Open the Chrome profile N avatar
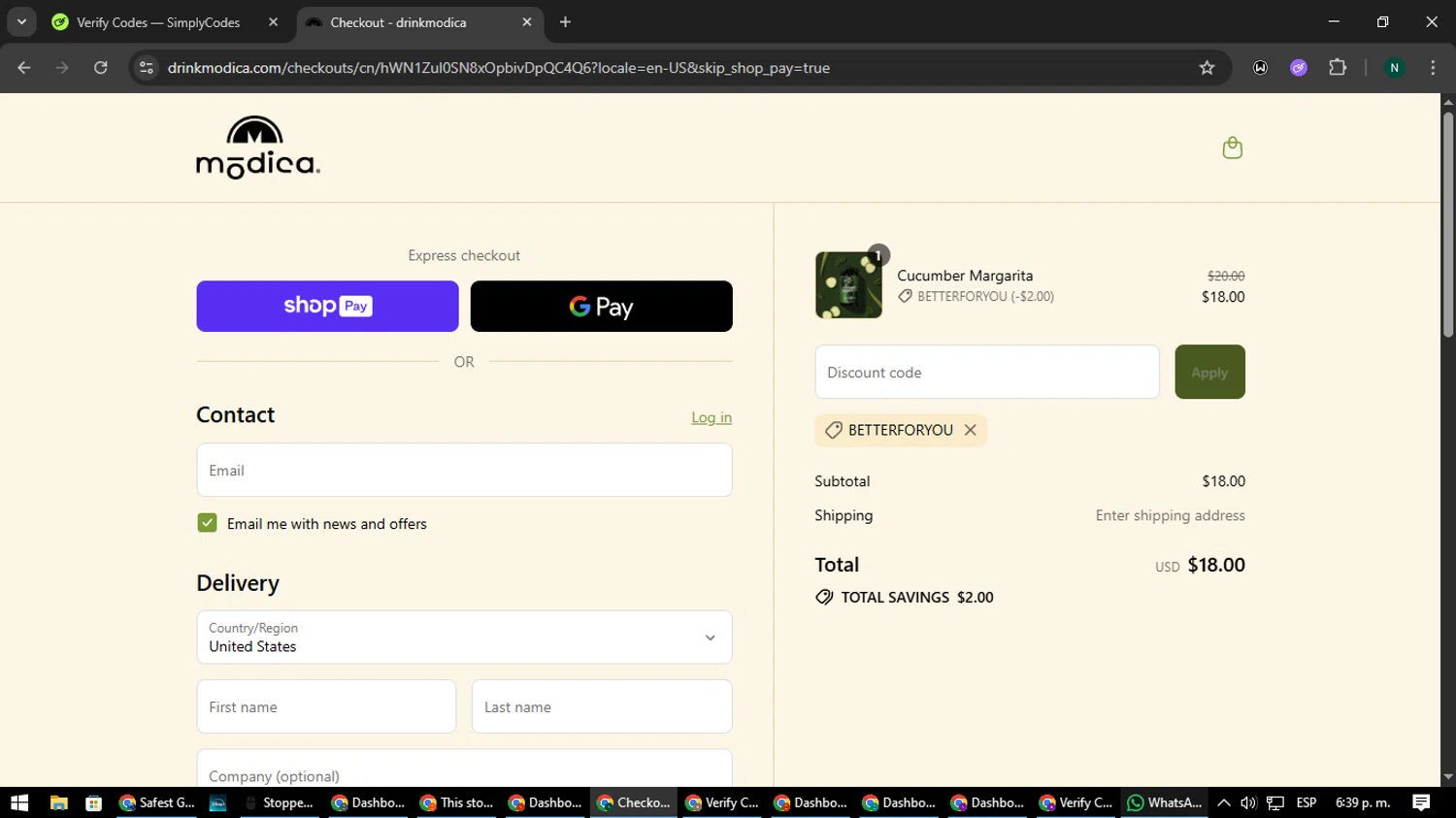This screenshot has width=1456, height=818. tap(1394, 68)
